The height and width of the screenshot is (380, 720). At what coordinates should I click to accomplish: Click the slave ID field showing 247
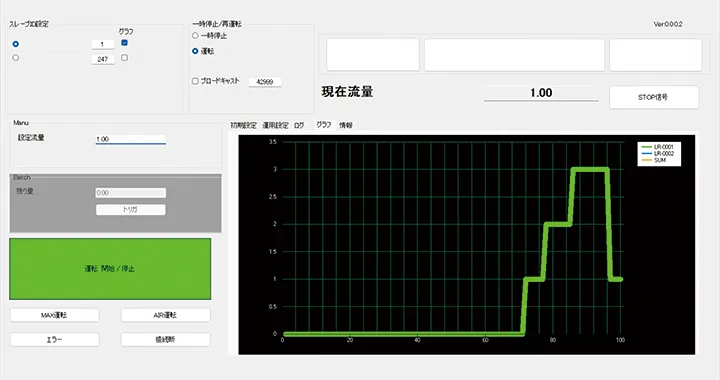tap(103, 59)
